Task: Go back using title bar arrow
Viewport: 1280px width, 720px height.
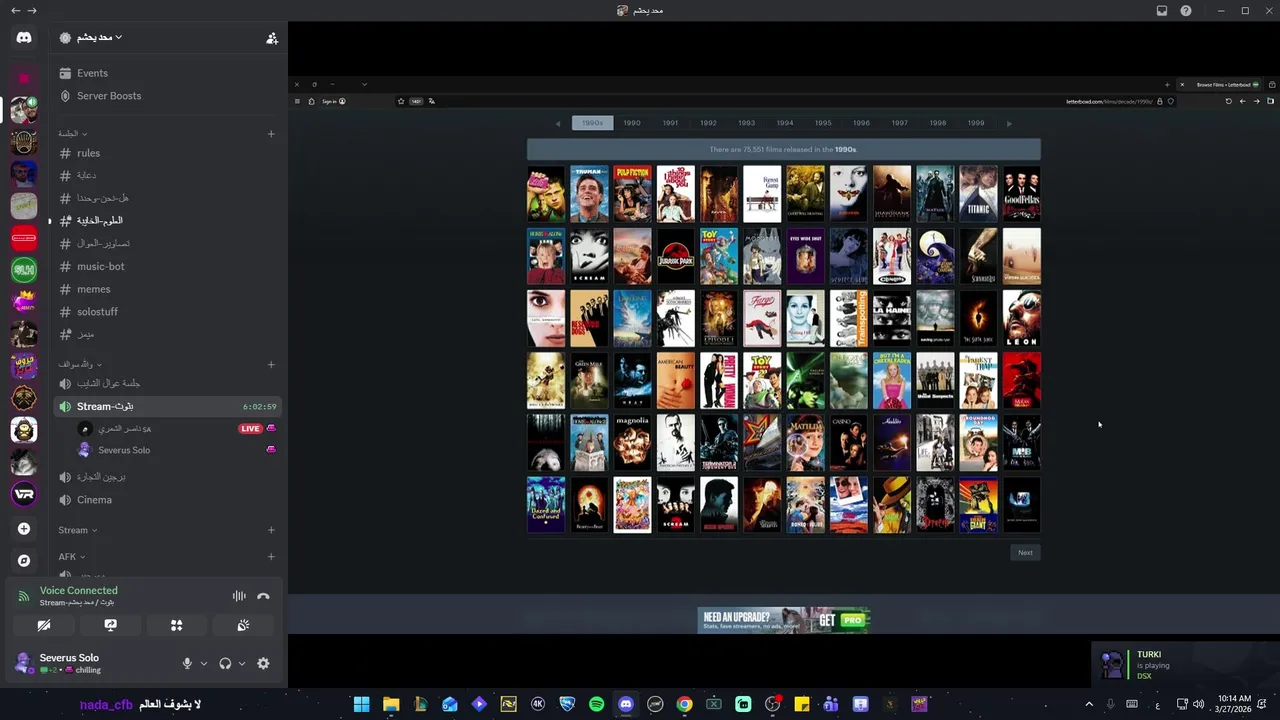Action: [x=15, y=11]
